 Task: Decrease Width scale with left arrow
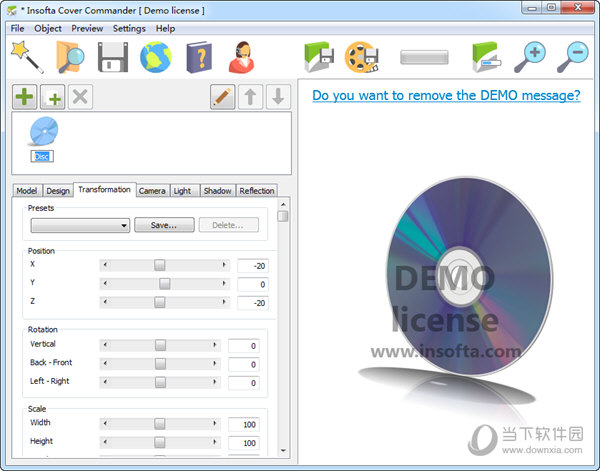[x=105, y=424]
